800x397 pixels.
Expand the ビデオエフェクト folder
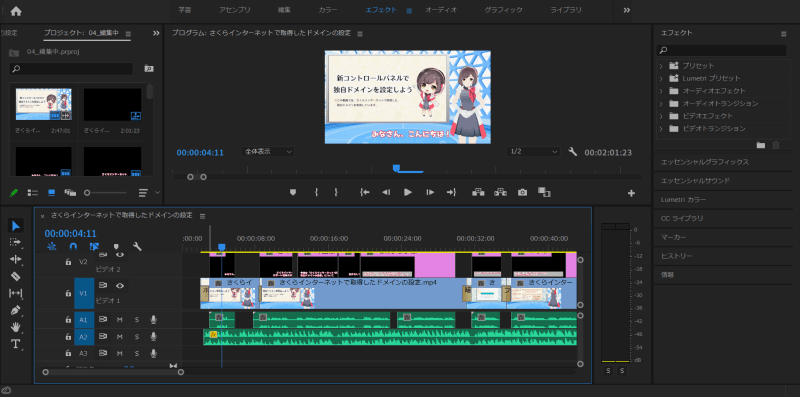tap(661, 116)
